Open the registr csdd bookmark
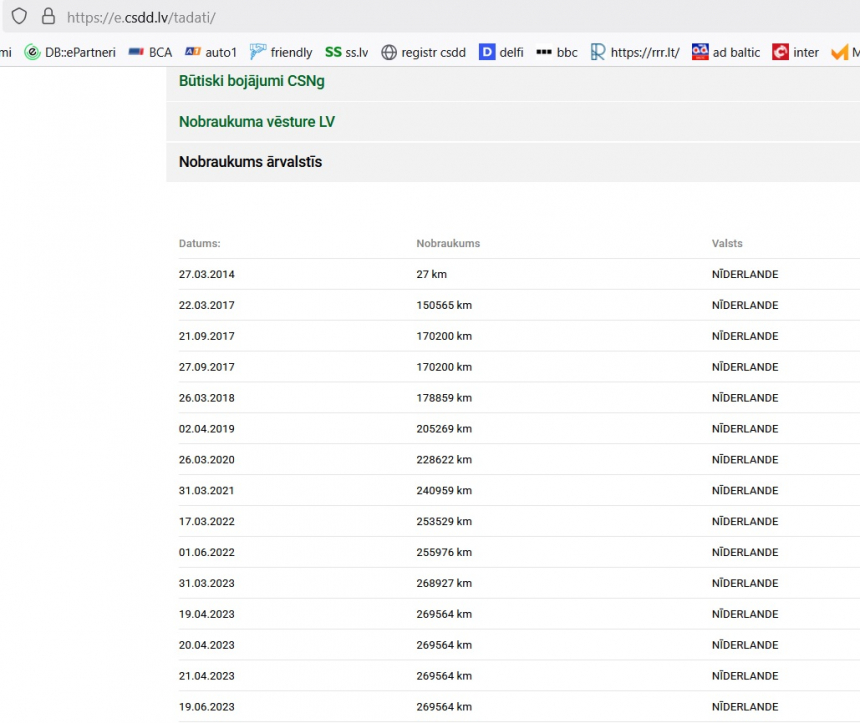The width and height of the screenshot is (860, 723). pyautogui.click(x=423, y=52)
